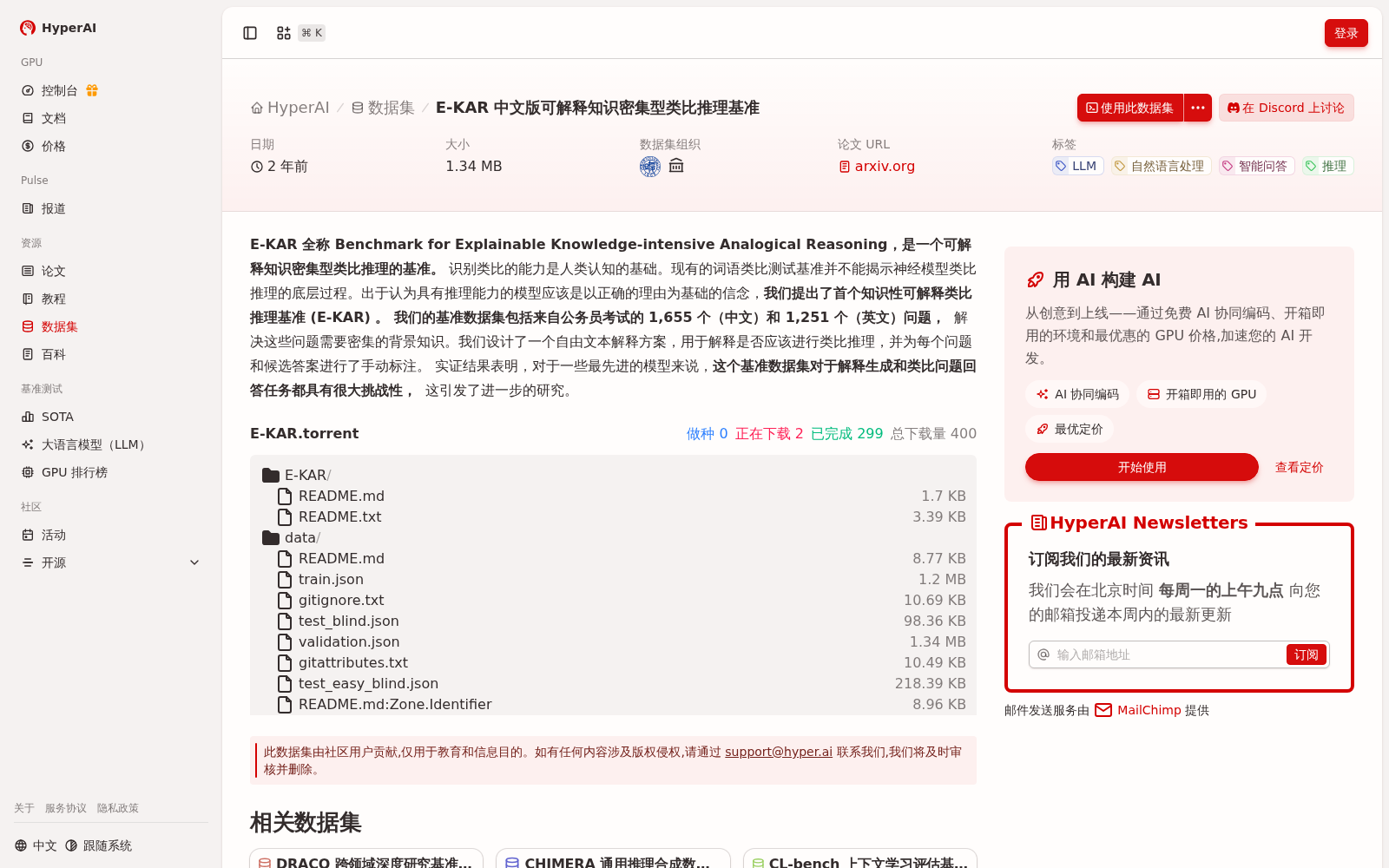This screenshot has width=1389, height=868.
Task: Open CHIMERA related dataset card
Action: coord(612,858)
